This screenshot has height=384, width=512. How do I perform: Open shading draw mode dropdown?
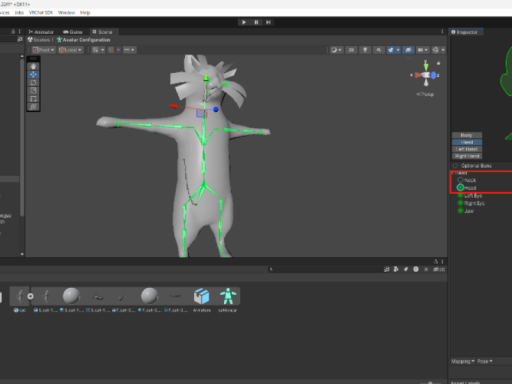point(336,50)
